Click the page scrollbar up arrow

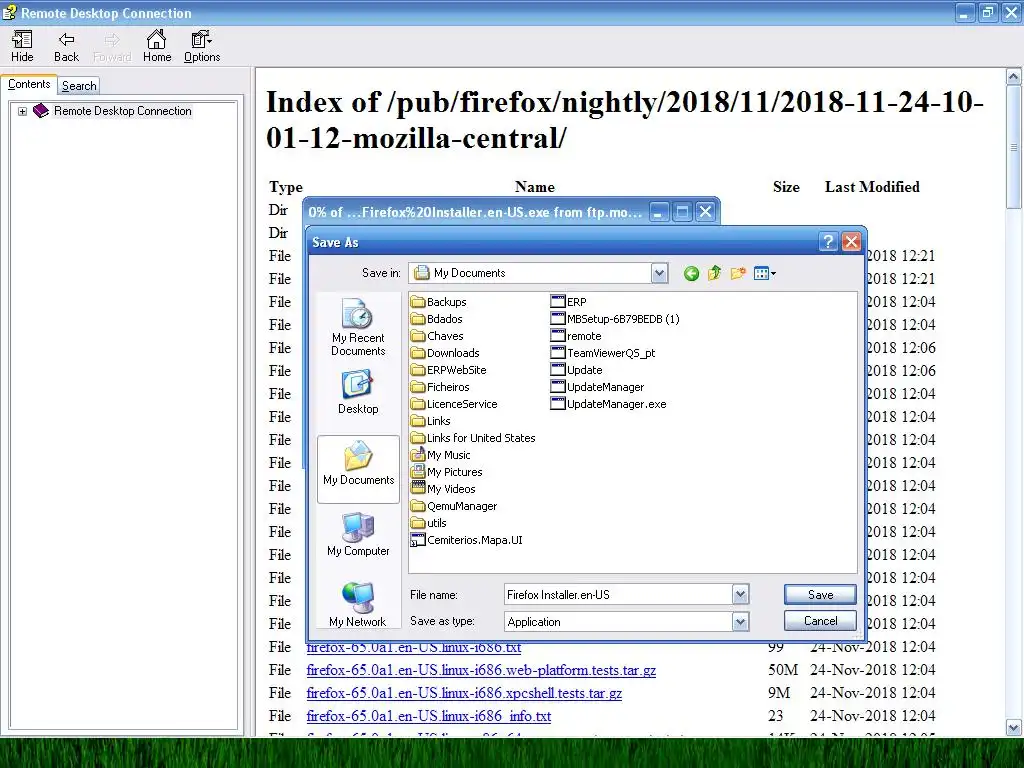pyautogui.click(x=1013, y=77)
